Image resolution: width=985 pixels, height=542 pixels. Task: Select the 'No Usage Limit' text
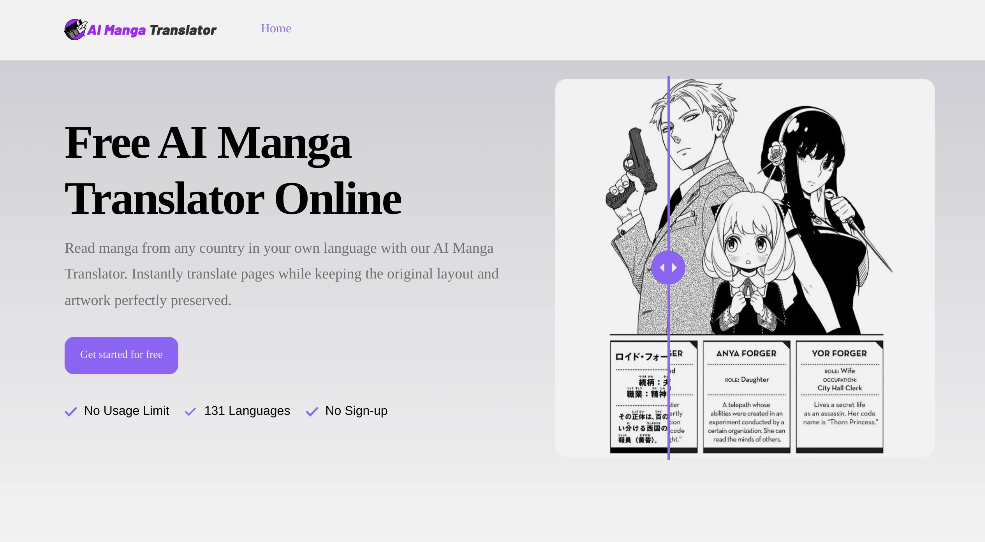point(126,411)
